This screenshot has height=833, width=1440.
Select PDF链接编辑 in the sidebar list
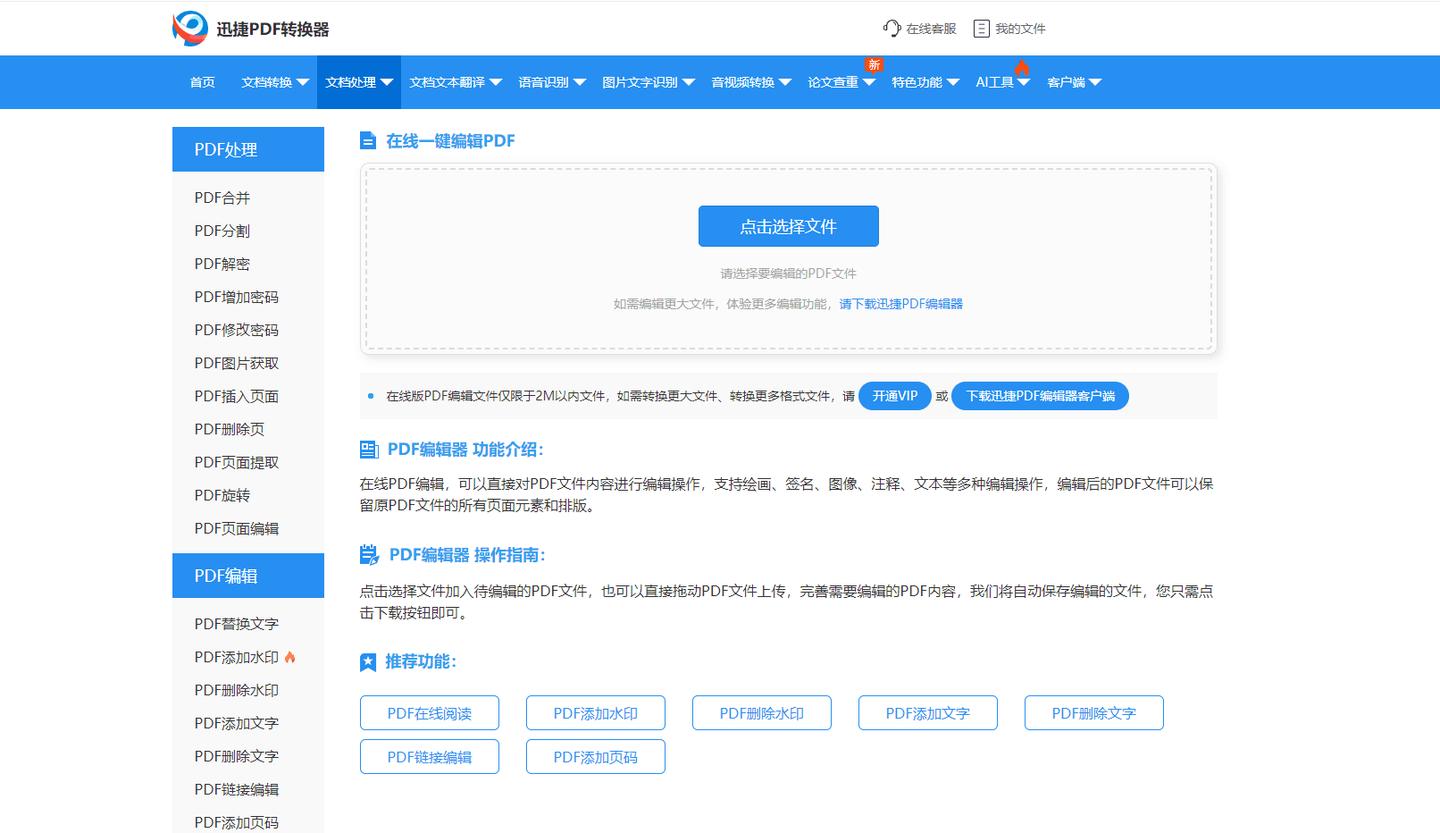click(236, 789)
